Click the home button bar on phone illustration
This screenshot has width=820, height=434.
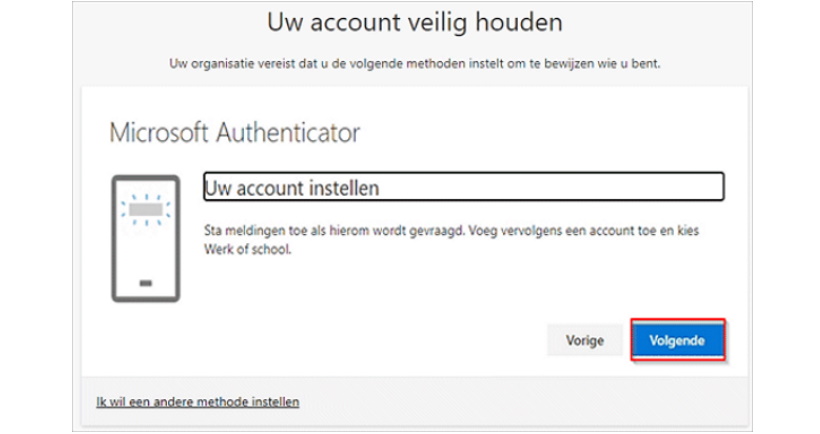(x=146, y=283)
